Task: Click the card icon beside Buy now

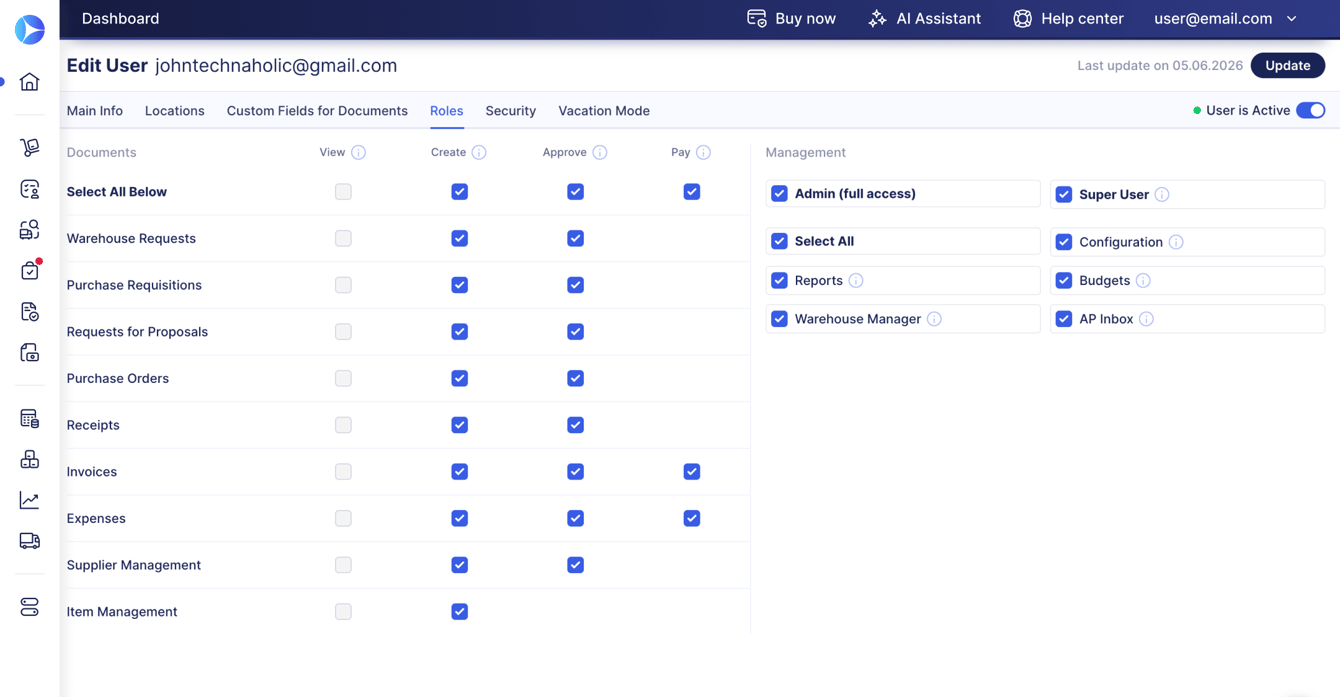Action: (757, 18)
